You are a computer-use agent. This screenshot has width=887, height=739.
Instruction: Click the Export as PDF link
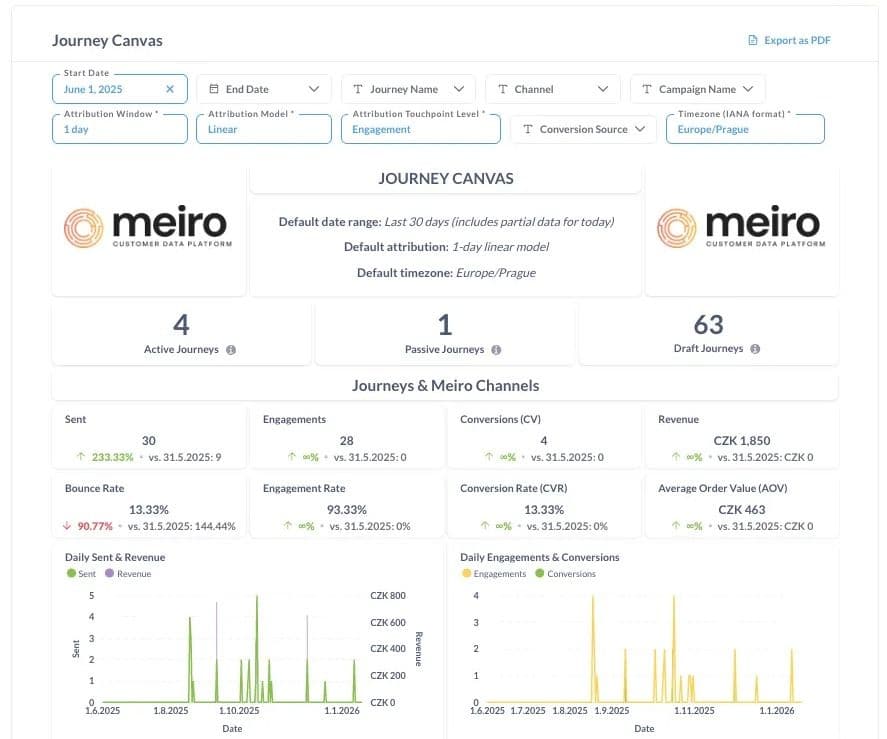pyautogui.click(x=797, y=41)
